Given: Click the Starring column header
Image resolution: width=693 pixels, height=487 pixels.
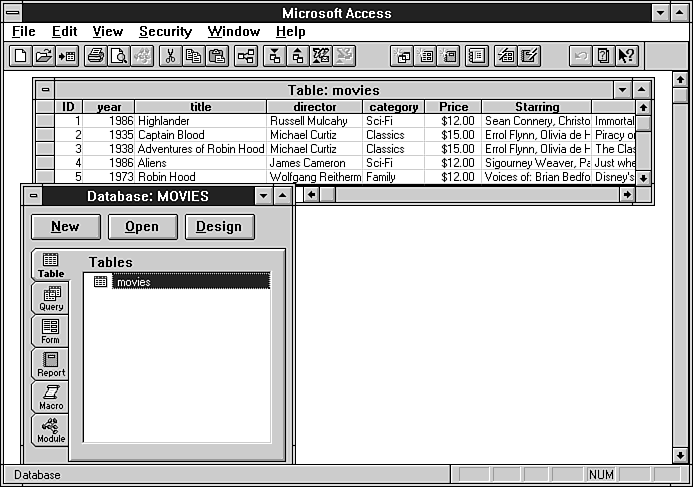Looking at the screenshot, I should [x=537, y=107].
